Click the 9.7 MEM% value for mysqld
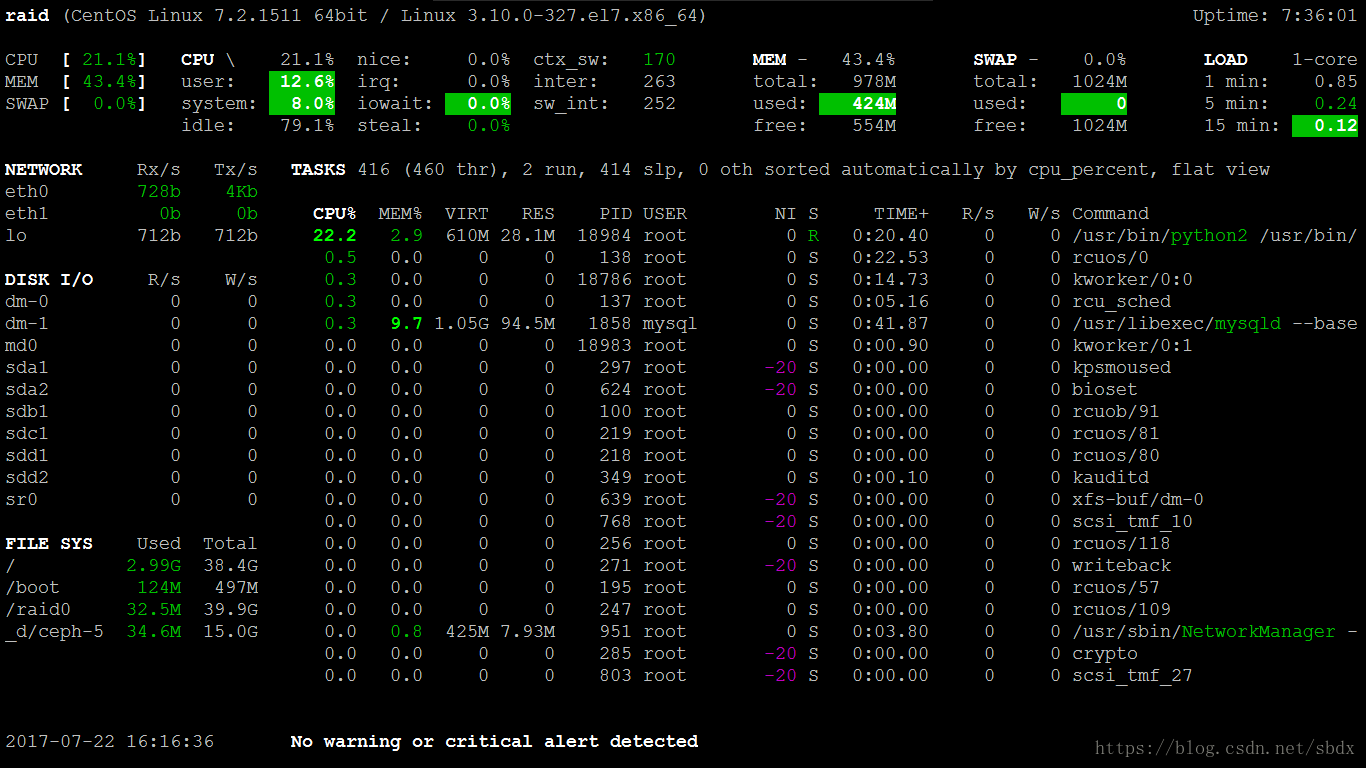 [x=406, y=324]
